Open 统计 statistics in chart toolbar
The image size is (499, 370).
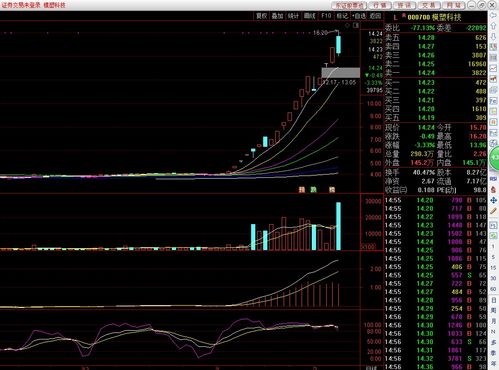293,16
